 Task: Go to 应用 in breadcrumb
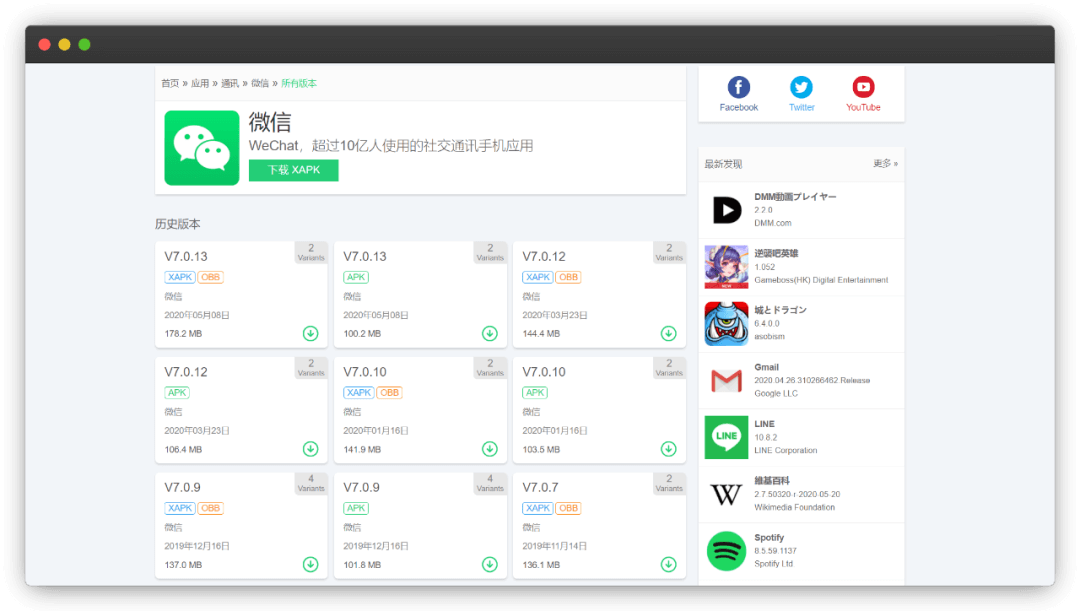(x=200, y=83)
